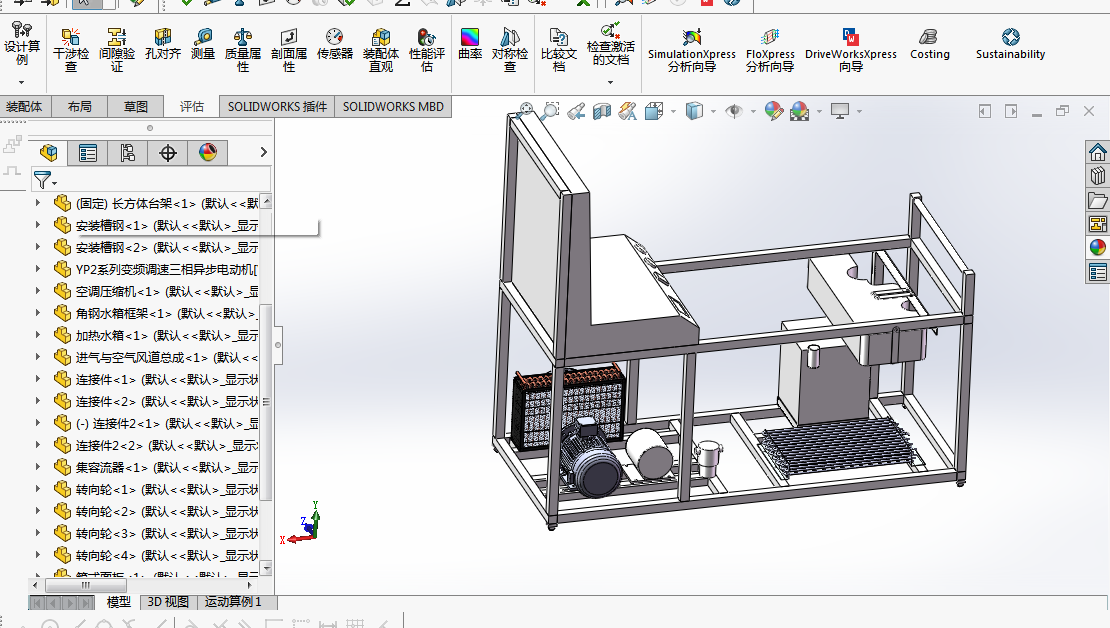Expand the 空调压缩机<1> tree node
Viewport: 1110px width, 628px height.
38,291
